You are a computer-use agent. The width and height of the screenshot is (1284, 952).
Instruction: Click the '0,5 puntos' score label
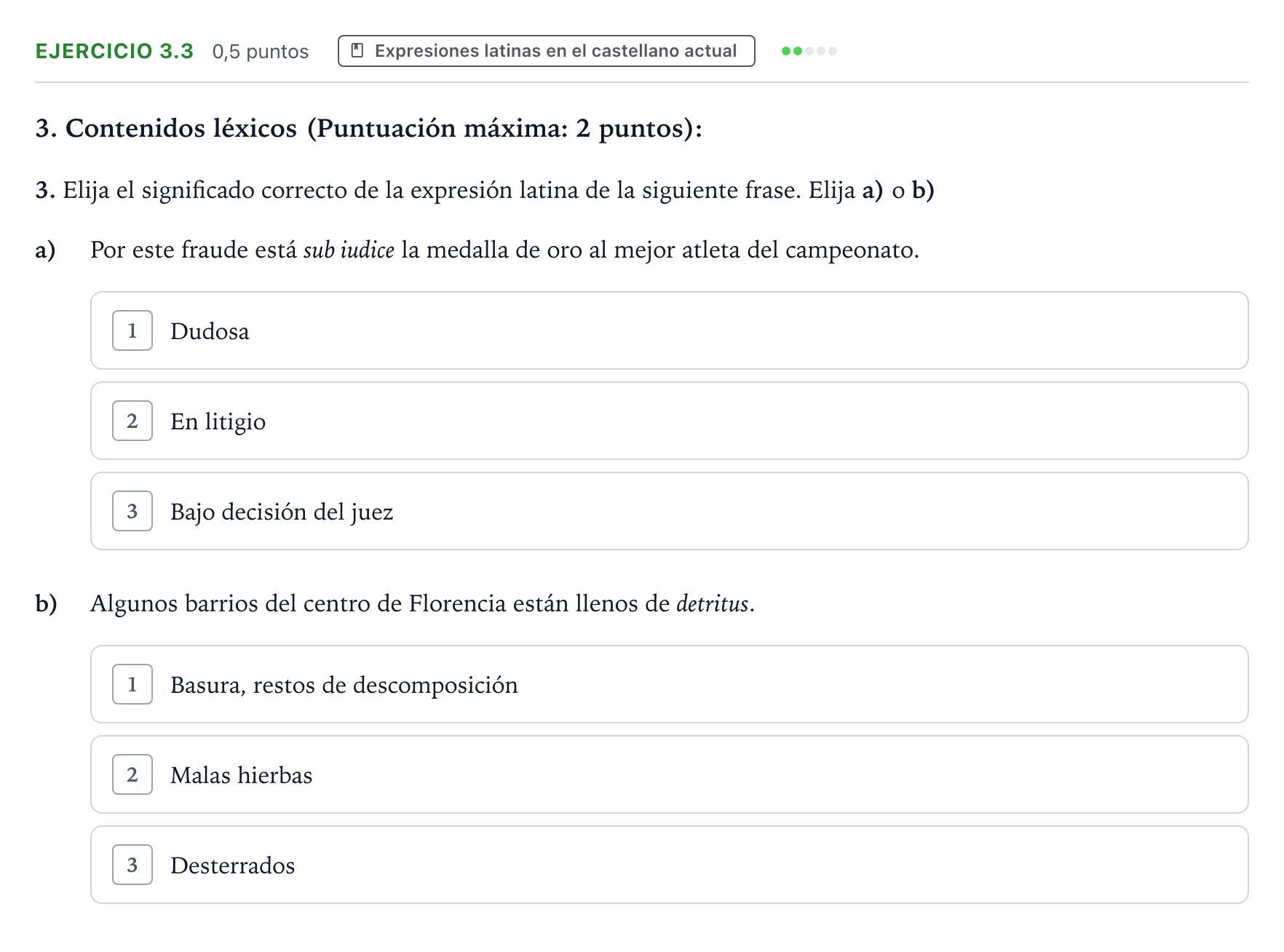pos(261,52)
